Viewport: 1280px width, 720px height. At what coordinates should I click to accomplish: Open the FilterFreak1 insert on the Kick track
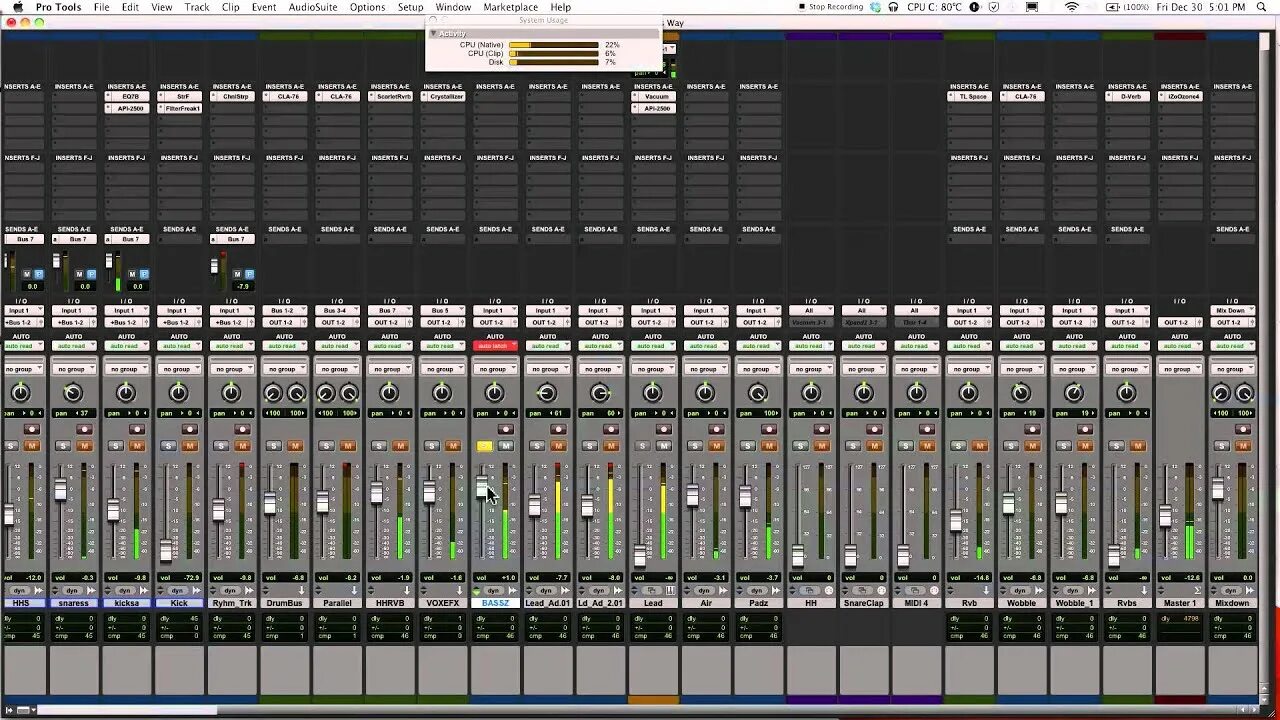coord(181,108)
